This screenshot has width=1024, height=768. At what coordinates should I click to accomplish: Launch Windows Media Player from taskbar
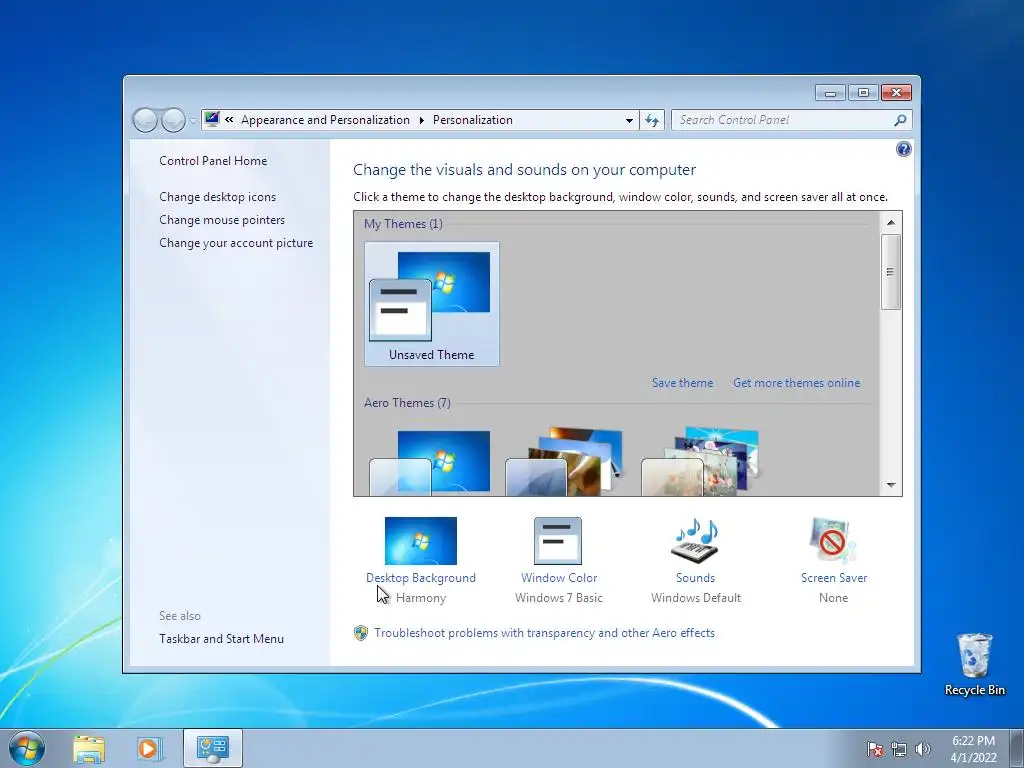[148, 748]
